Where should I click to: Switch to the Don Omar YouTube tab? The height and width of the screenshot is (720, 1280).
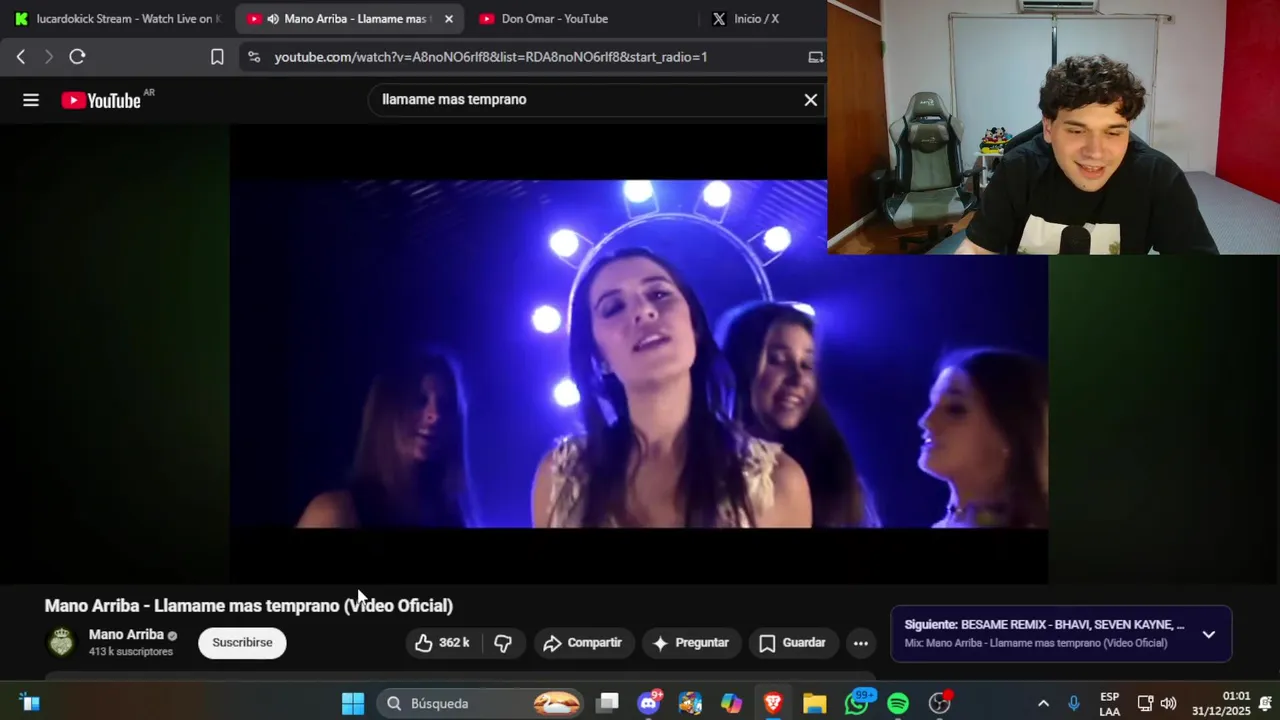click(x=554, y=18)
